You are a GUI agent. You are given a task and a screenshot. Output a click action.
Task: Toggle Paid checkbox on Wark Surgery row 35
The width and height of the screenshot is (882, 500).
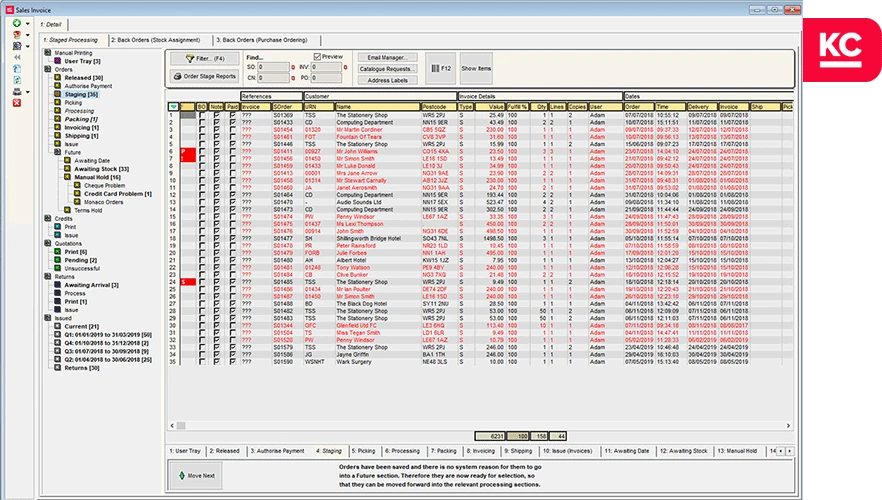[233, 362]
